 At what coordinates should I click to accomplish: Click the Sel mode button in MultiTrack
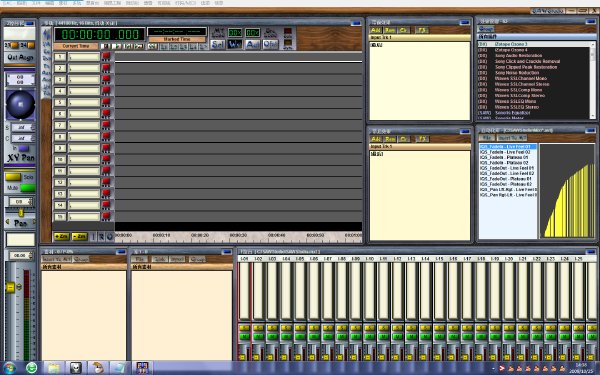[x=217, y=44]
